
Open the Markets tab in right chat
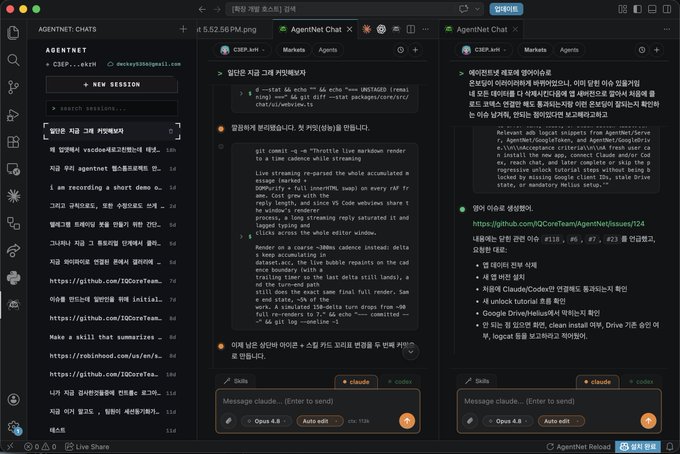[535, 50]
